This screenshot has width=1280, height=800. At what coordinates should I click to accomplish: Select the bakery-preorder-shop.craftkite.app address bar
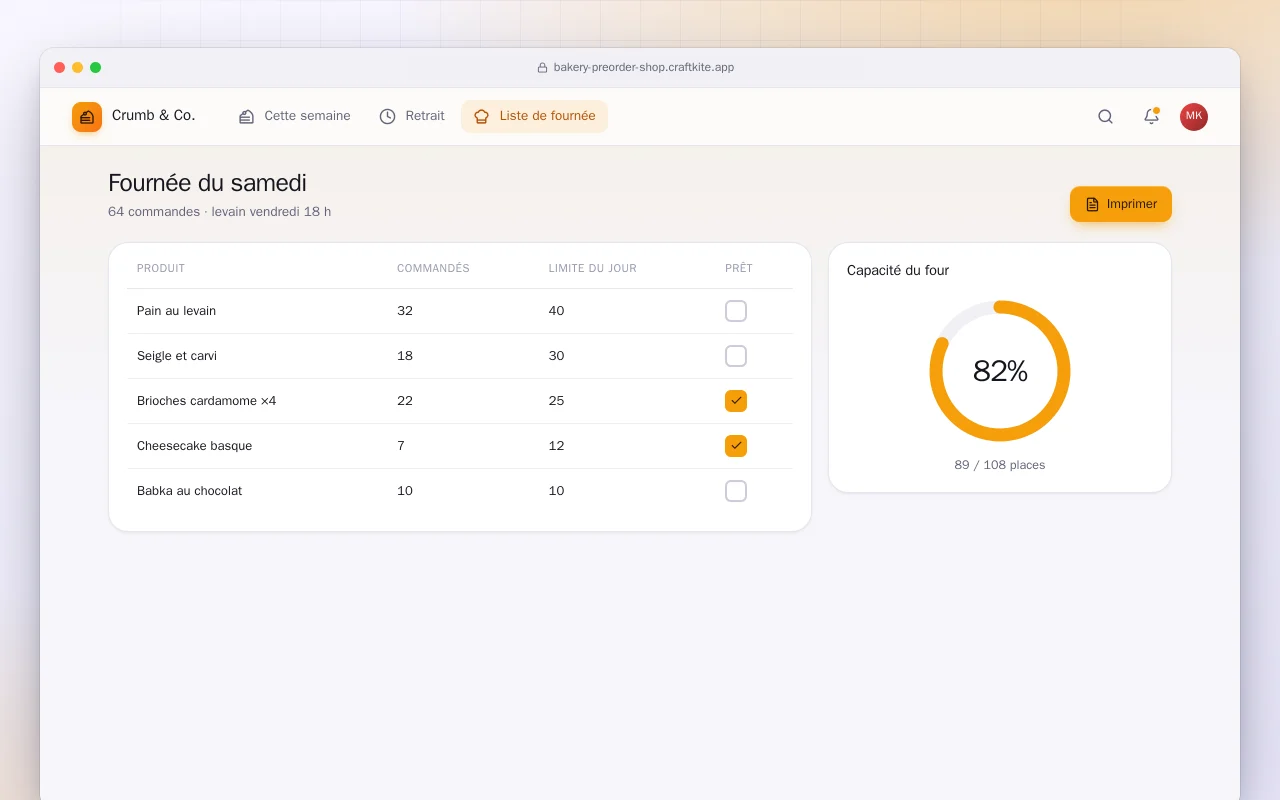click(636, 68)
